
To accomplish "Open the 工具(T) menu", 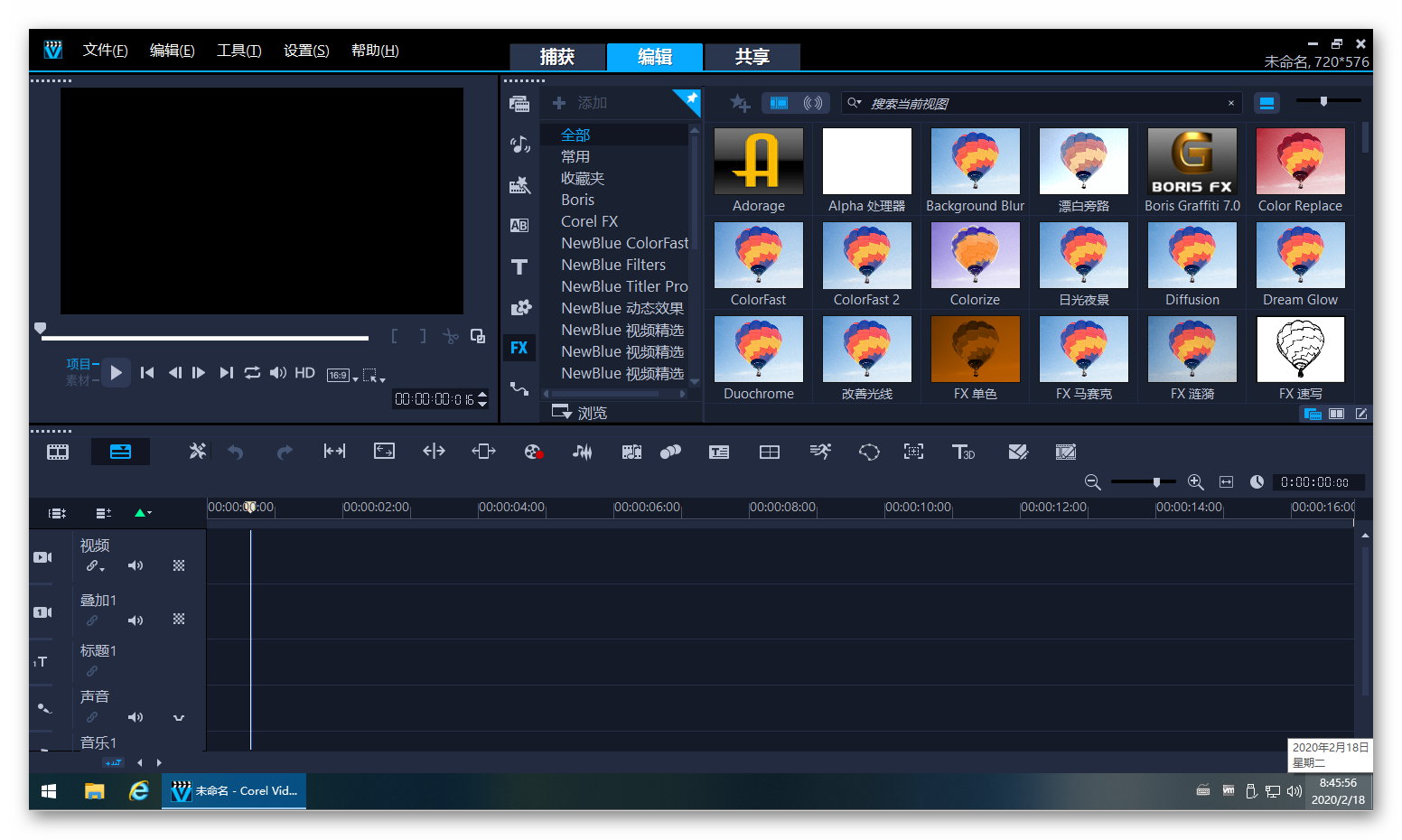I will pyautogui.click(x=238, y=51).
